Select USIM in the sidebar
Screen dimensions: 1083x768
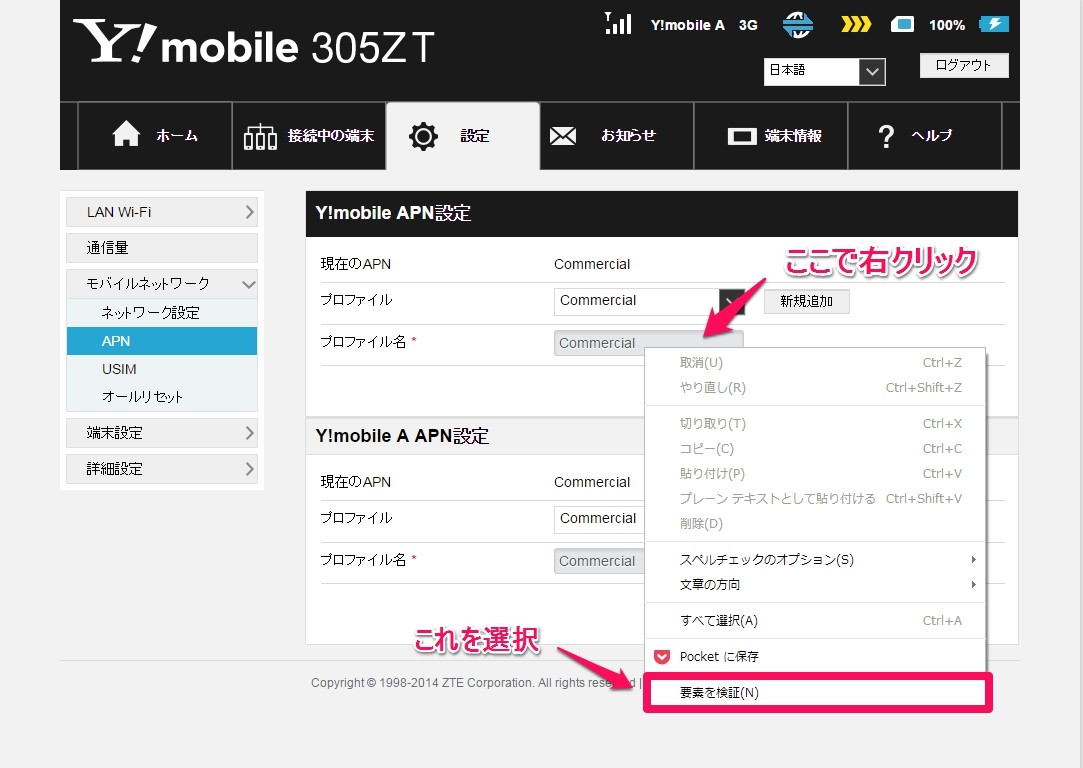point(162,369)
